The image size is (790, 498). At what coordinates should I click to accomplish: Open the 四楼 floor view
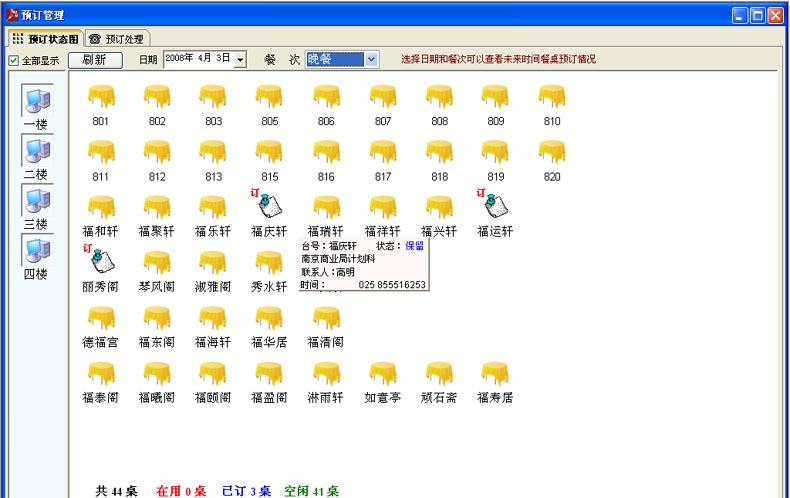pyautogui.click(x=36, y=252)
